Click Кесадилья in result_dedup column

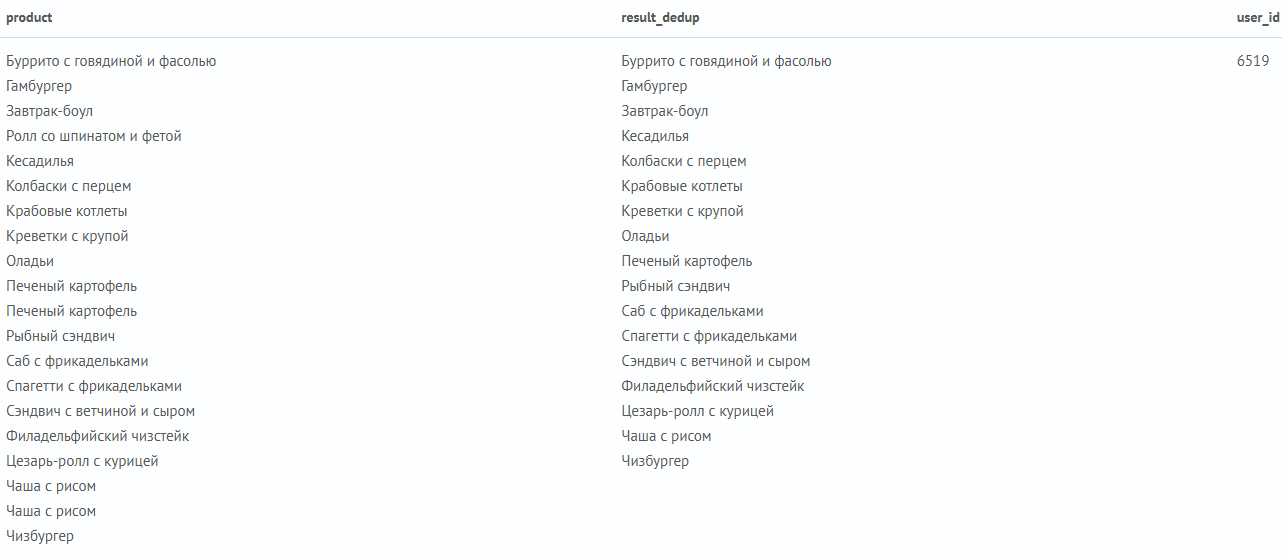pos(655,136)
